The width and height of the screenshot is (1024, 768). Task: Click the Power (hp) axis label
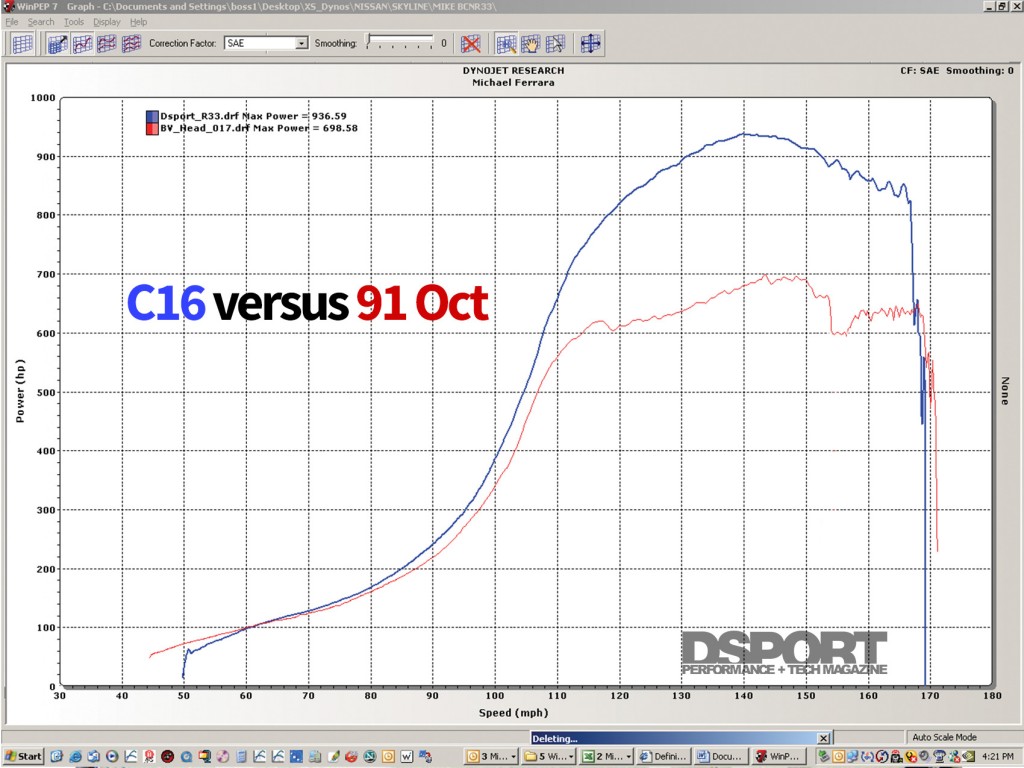click(20, 391)
